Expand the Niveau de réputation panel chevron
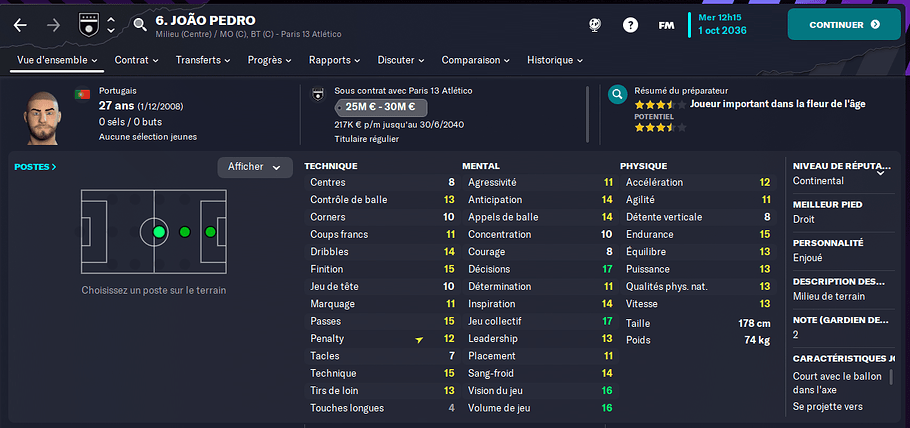910x428 pixels. (880, 172)
